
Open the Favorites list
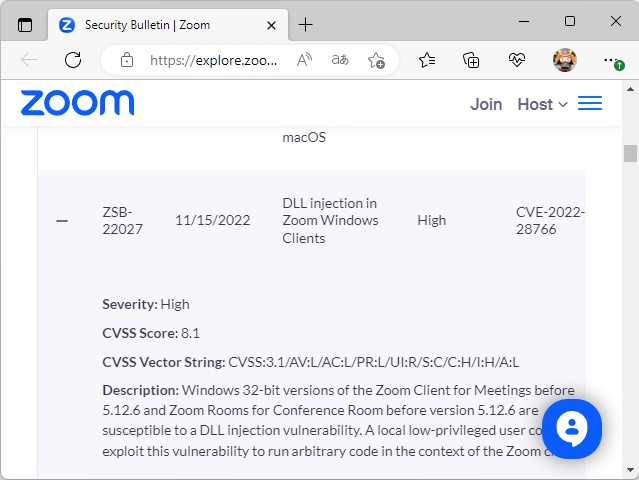(427, 60)
